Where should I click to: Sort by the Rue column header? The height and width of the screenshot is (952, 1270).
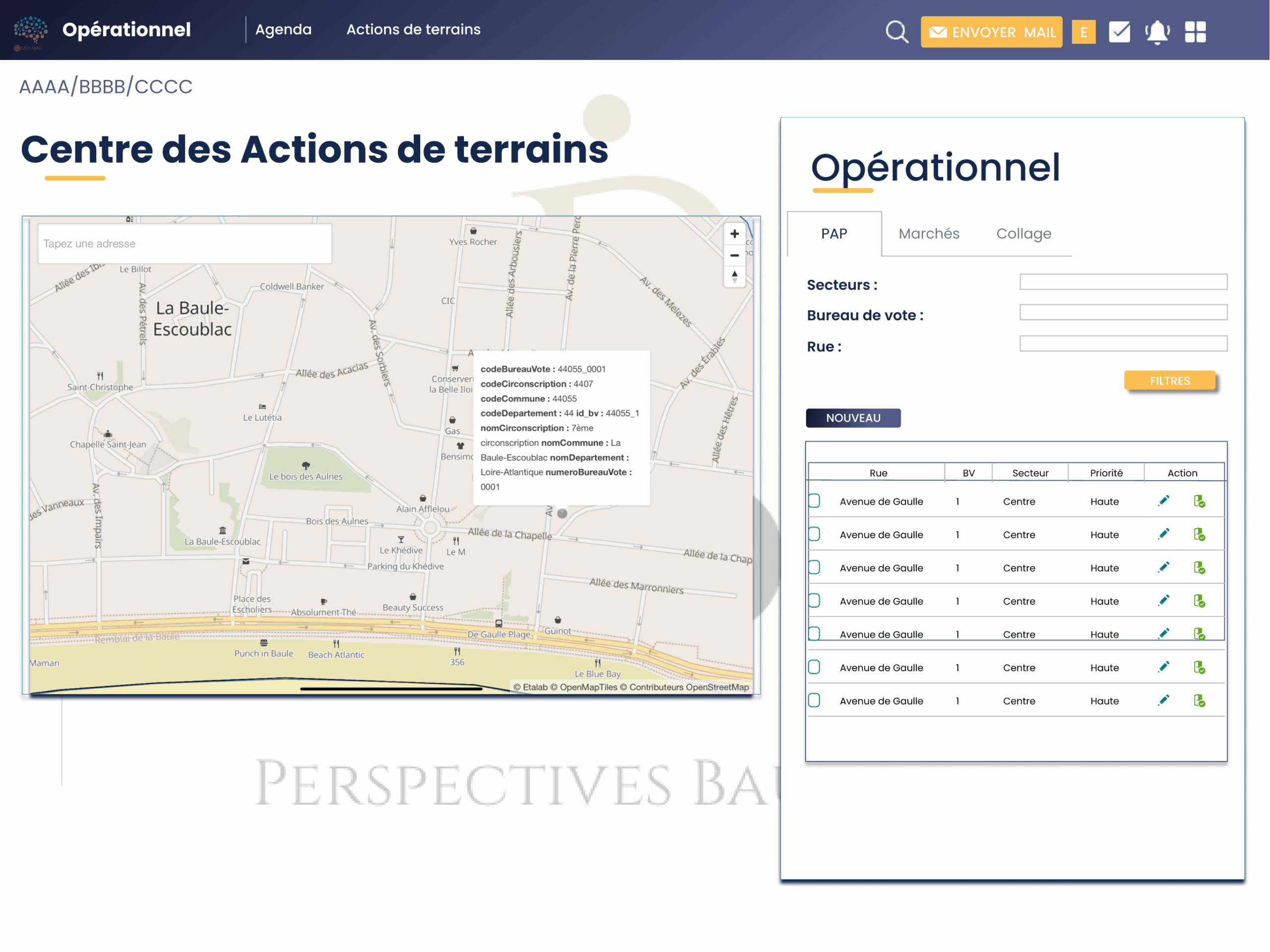(878, 473)
